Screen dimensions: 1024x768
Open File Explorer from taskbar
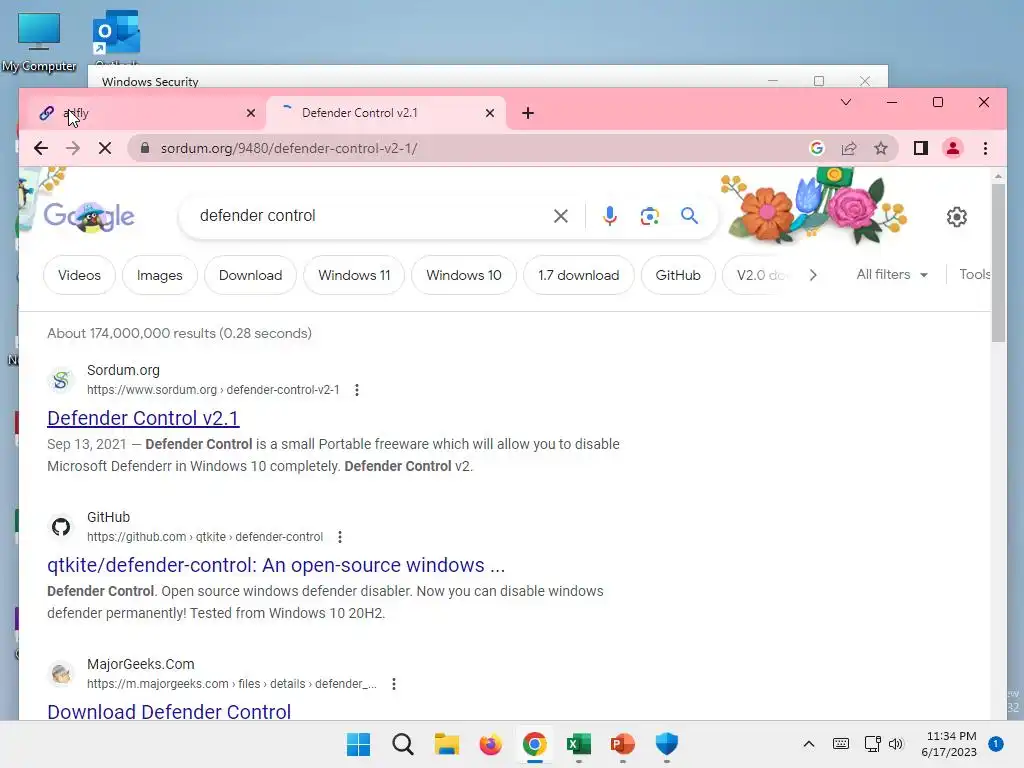(447, 744)
